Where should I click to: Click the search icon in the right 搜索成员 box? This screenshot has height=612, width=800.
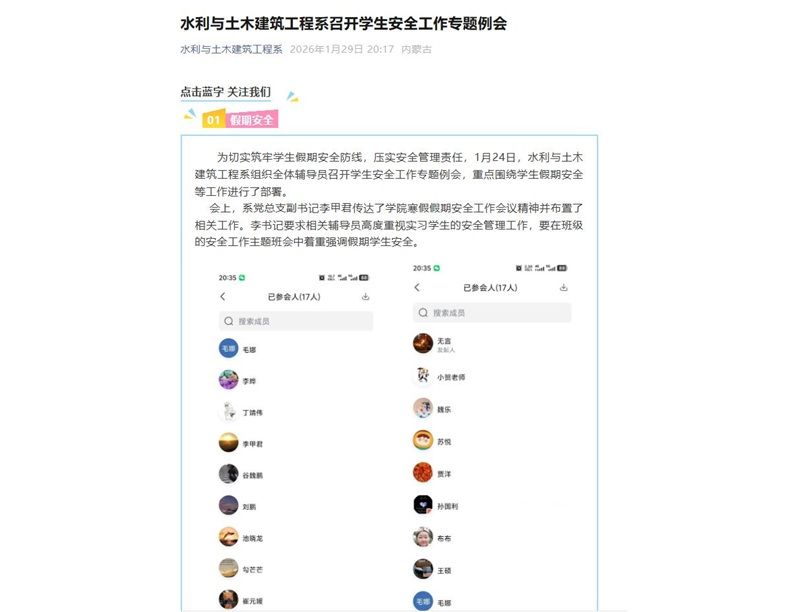click(x=423, y=312)
